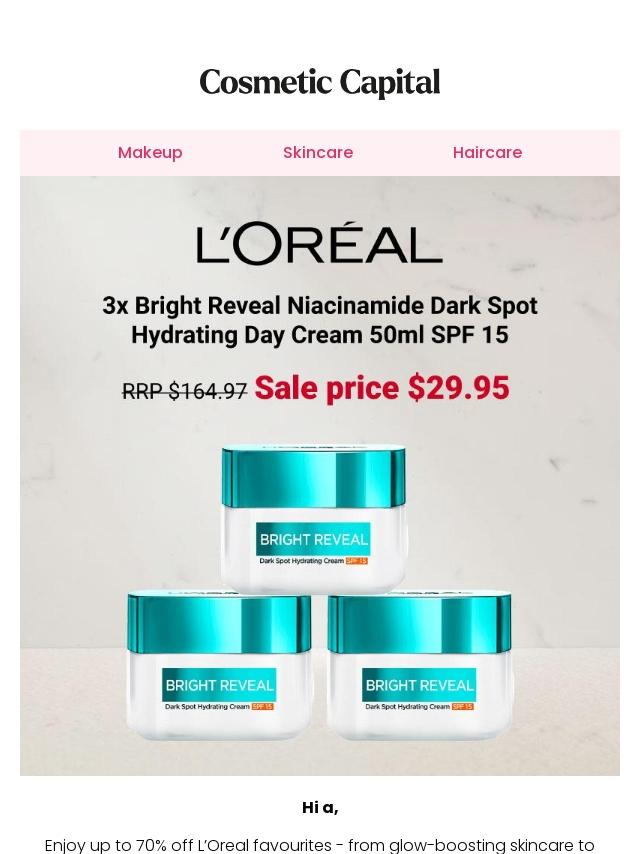The height and width of the screenshot is (854, 640).
Task: Click the crossed-out RRP $164.97 price
Action: point(185,391)
